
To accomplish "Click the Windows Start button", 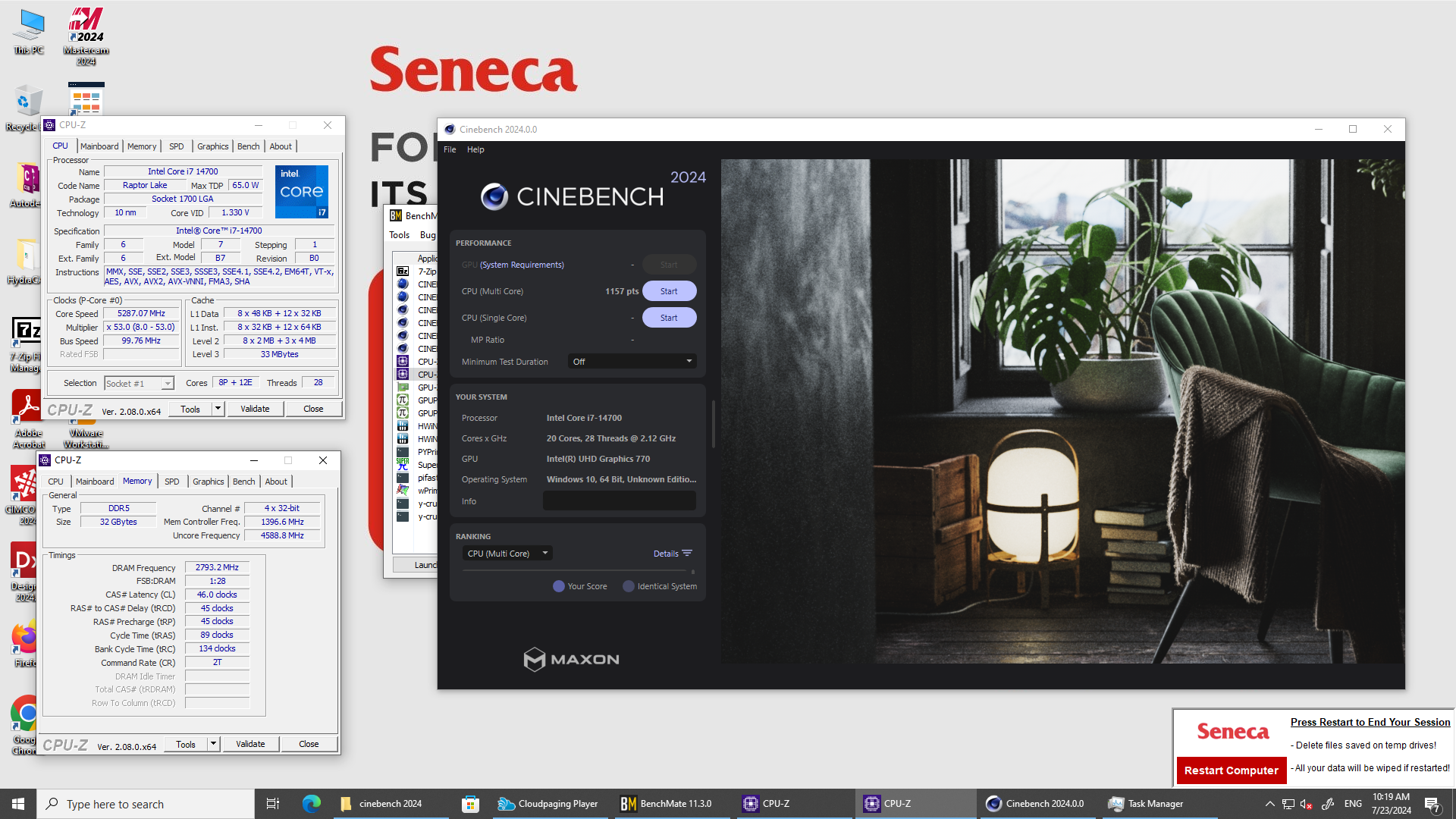I will (x=18, y=804).
